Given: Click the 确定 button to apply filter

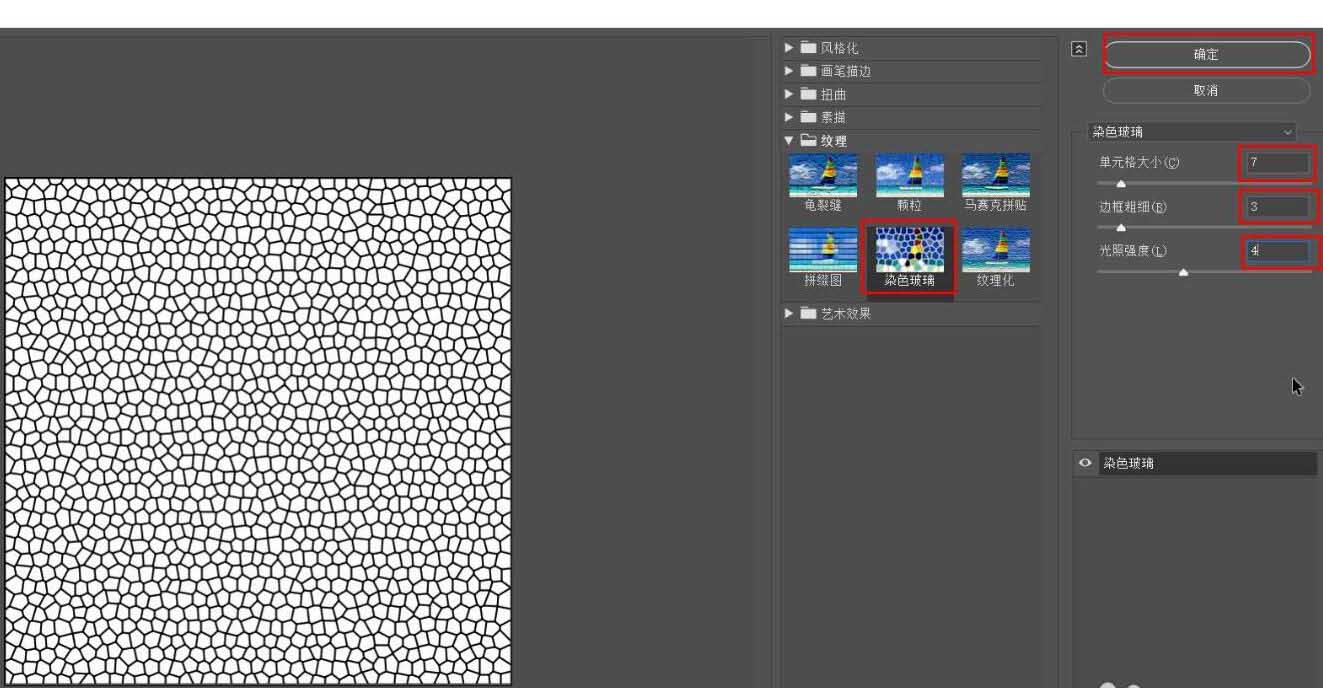Looking at the screenshot, I should click(1206, 55).
